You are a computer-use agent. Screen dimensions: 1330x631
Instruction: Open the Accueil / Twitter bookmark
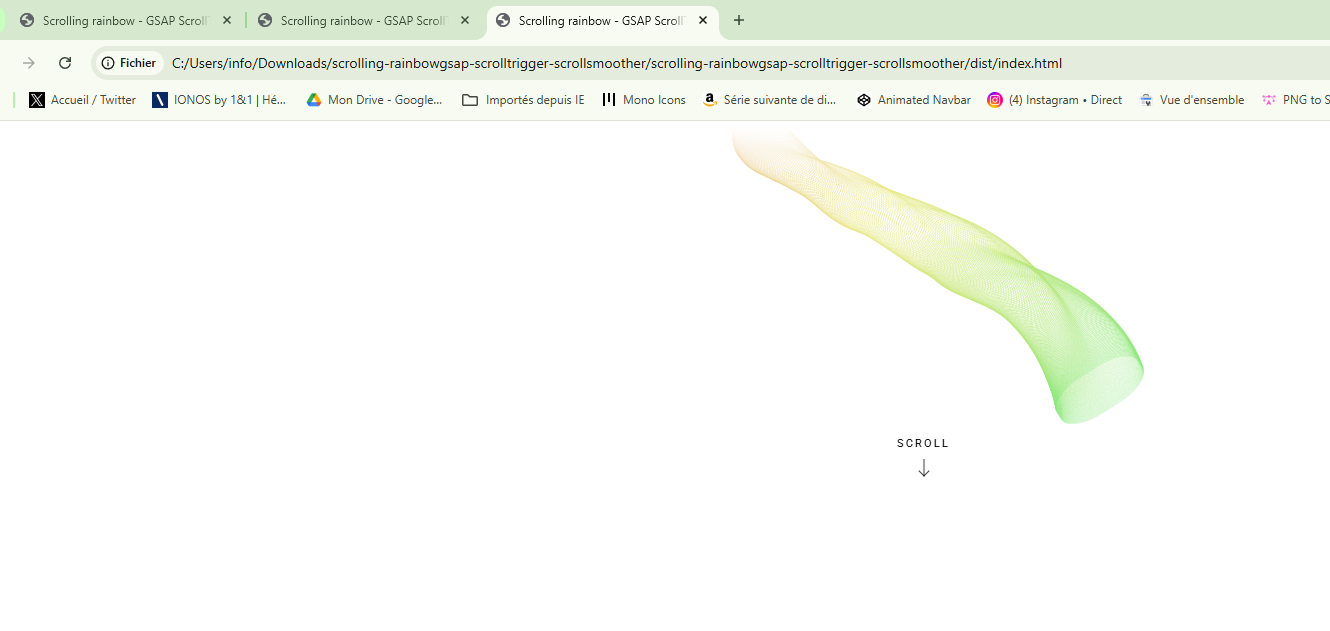83,100
